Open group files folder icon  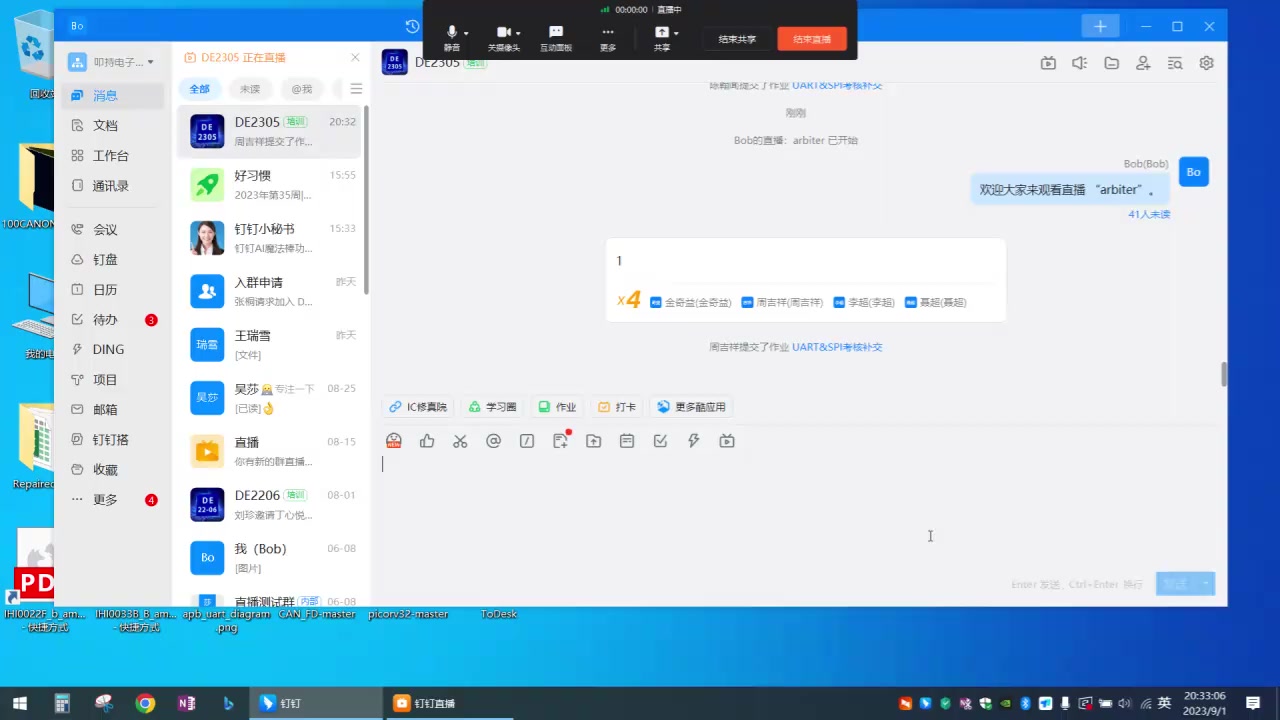click(x=1112, y=63)
